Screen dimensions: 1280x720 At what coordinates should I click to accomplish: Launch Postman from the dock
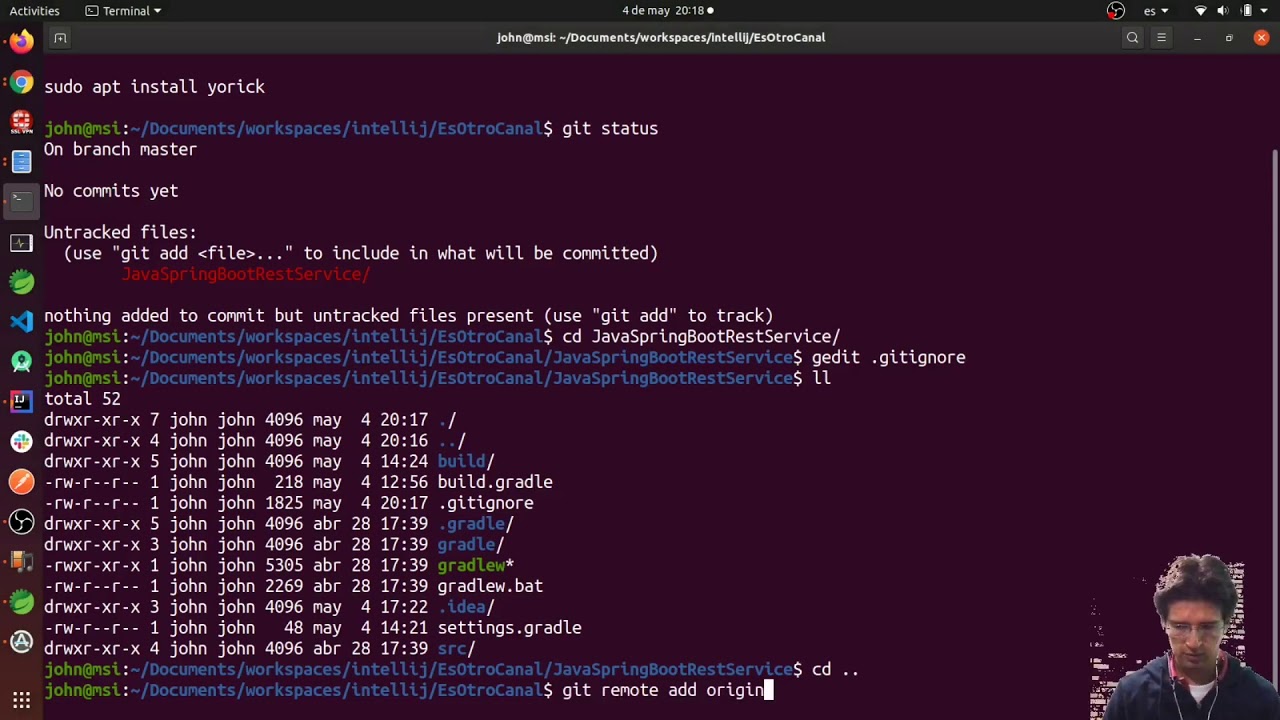click(x=21, y=482)
